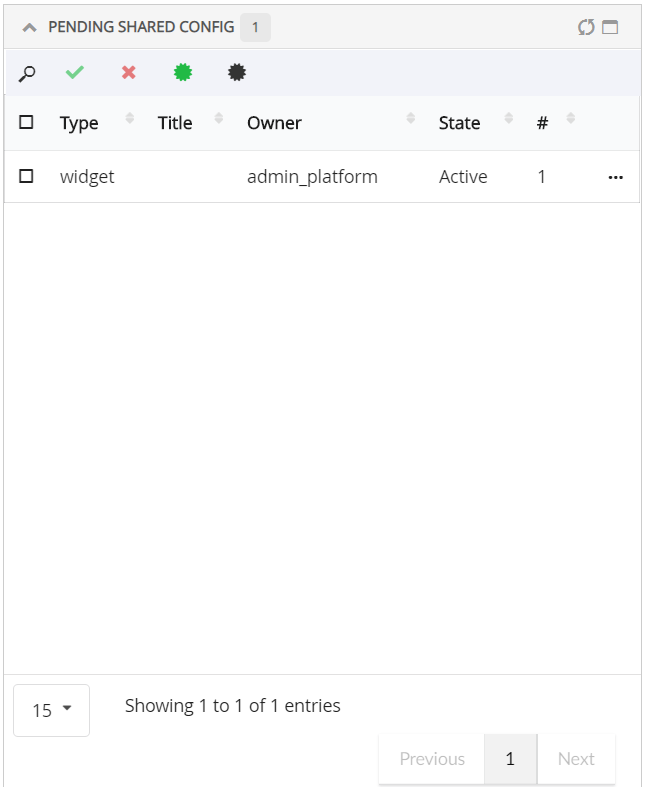645x787 pixels.
Task: Open the widget row ellipsis menu
Action: [615, 177]
